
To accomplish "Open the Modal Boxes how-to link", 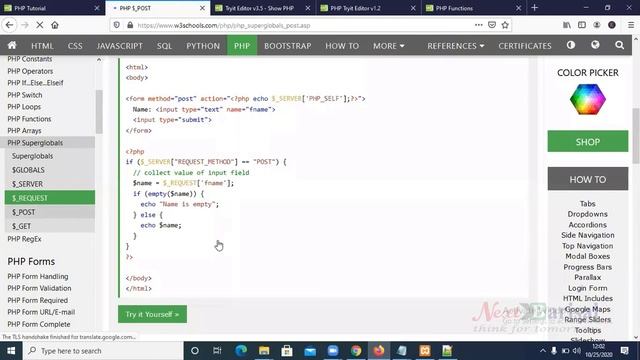I will (x=587, y=256).
